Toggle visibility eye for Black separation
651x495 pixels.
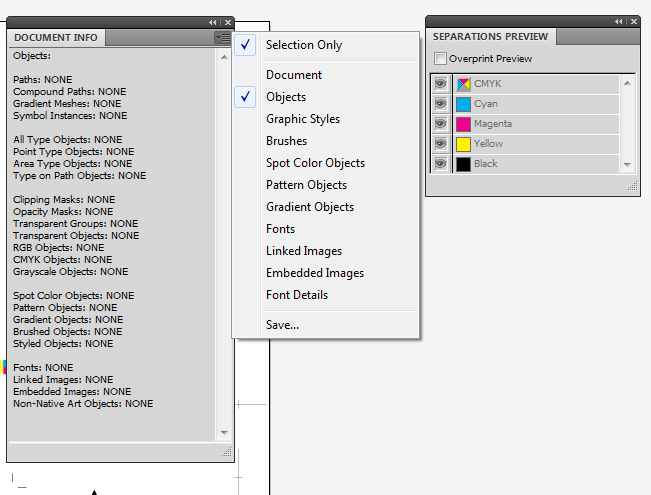(441, 164)
